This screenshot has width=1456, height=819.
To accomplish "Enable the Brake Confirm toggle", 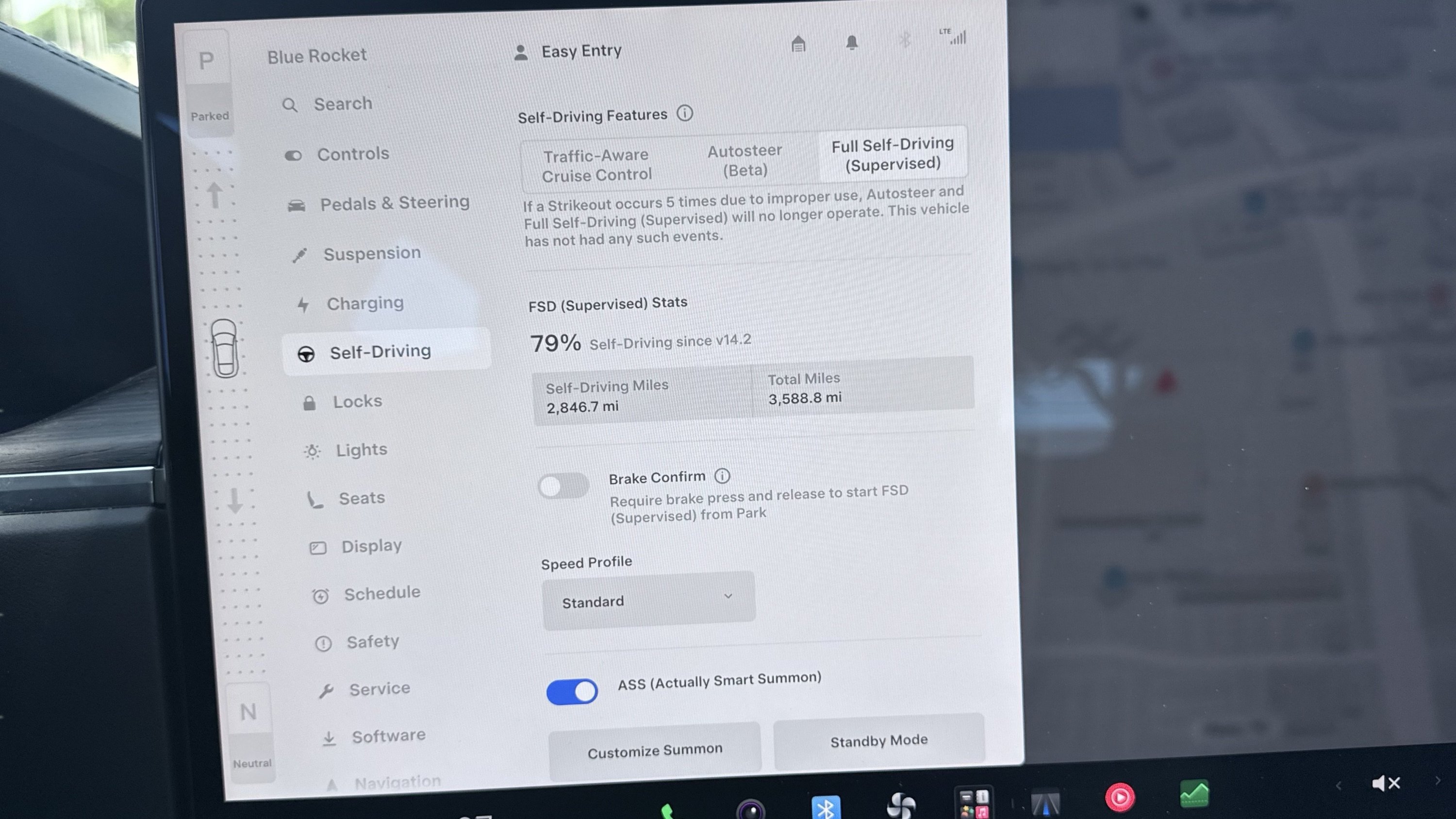I will coord(563,485).
